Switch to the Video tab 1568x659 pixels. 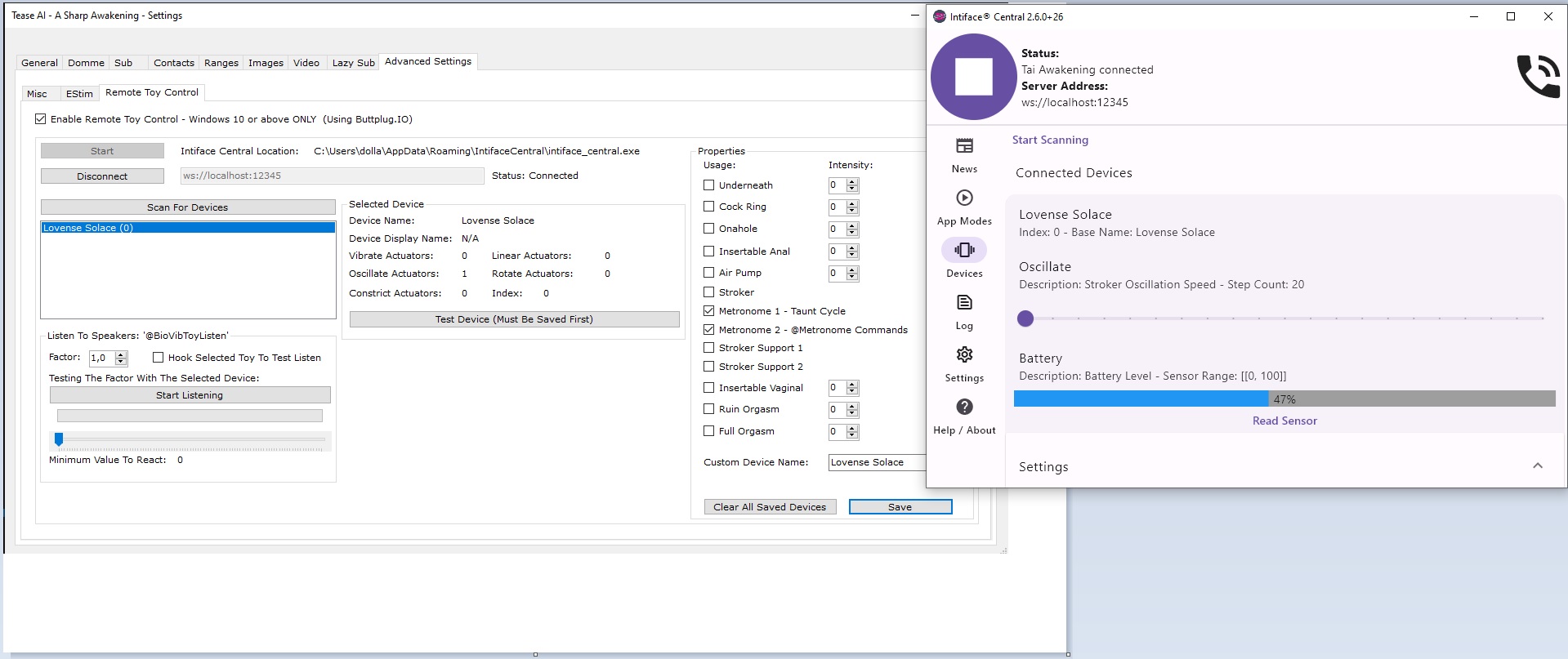pyautogui.click(x=306, y=63)
